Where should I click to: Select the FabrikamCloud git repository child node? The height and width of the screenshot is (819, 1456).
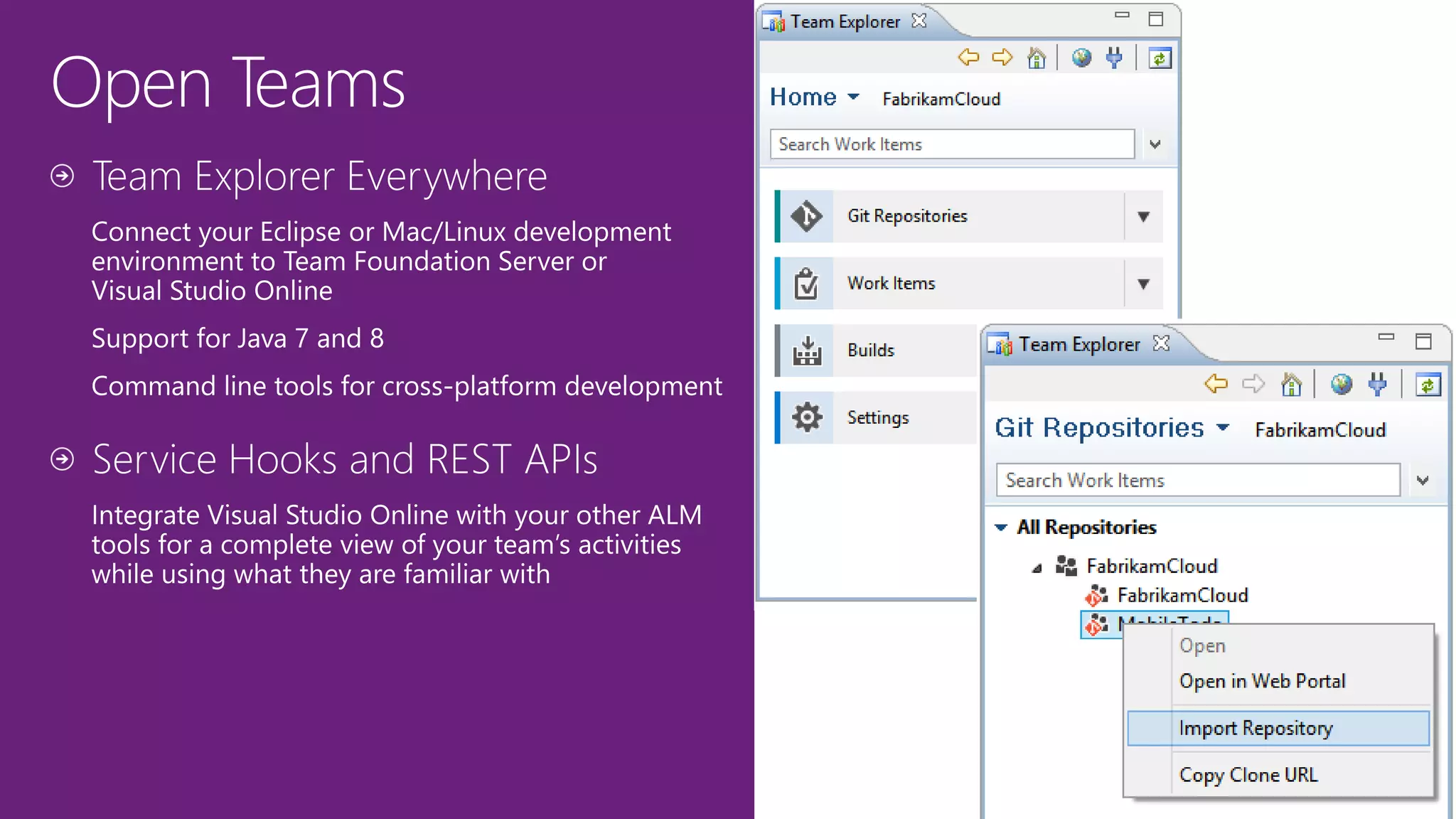click(1182, 595)
